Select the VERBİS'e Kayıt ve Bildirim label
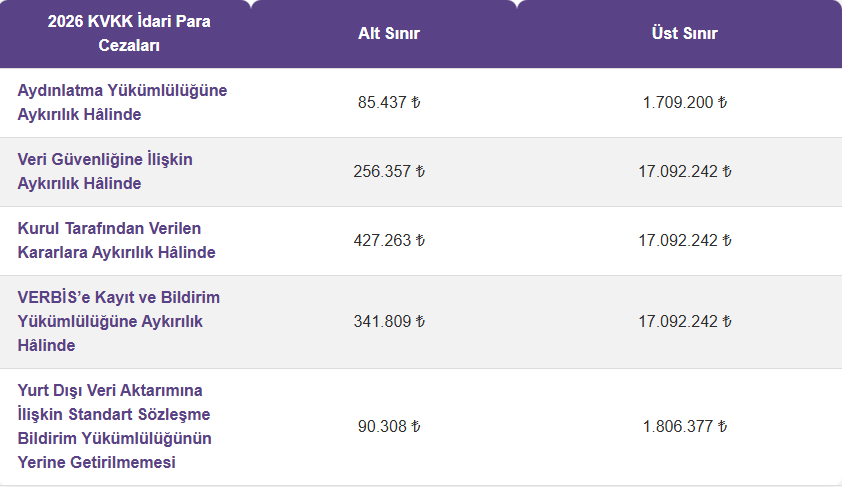The width and height of the screenshot is (849, 487). click(x=119, y=321)
